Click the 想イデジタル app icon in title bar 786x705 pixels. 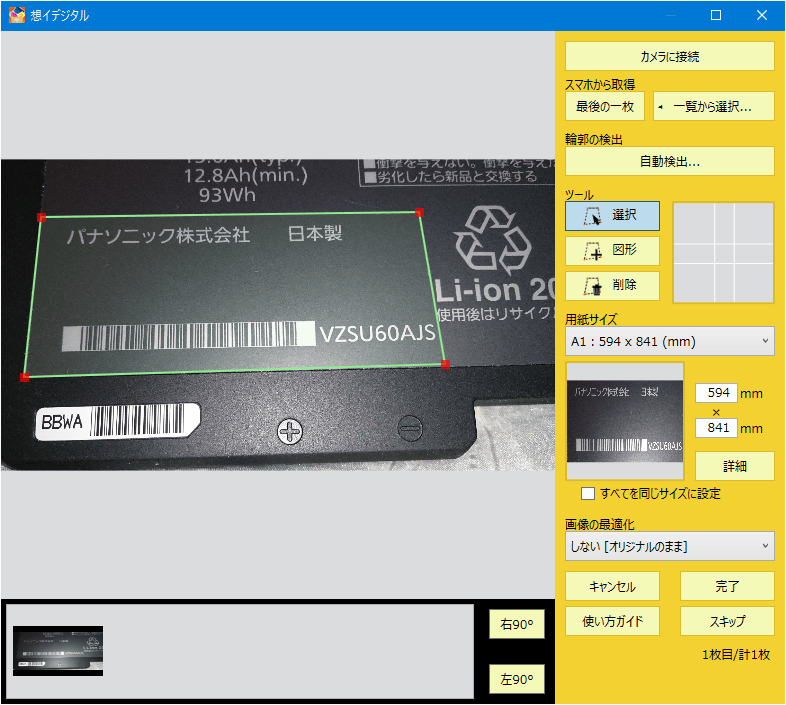pyautogui.click(x=17, y=15)
